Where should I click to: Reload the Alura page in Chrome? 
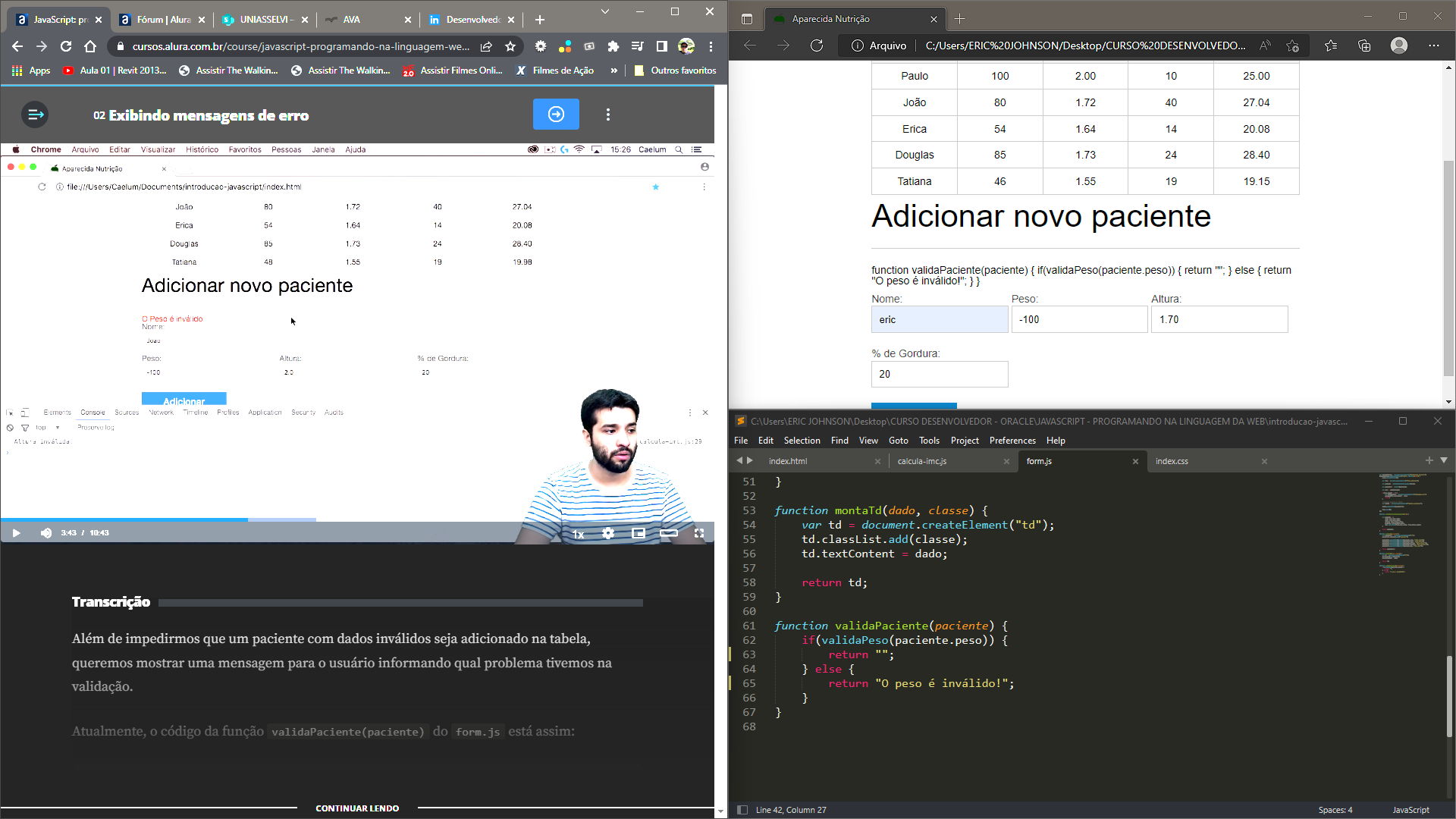(66, 46)
